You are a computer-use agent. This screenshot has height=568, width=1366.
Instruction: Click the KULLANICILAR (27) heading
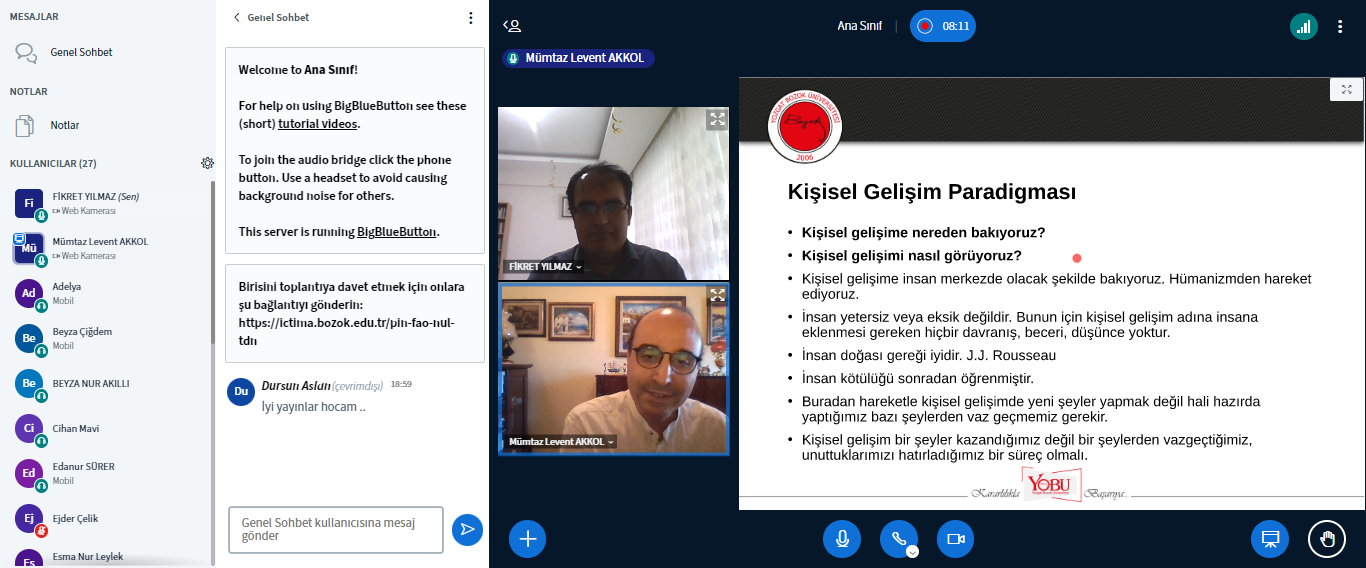click(x=53, y=163)
